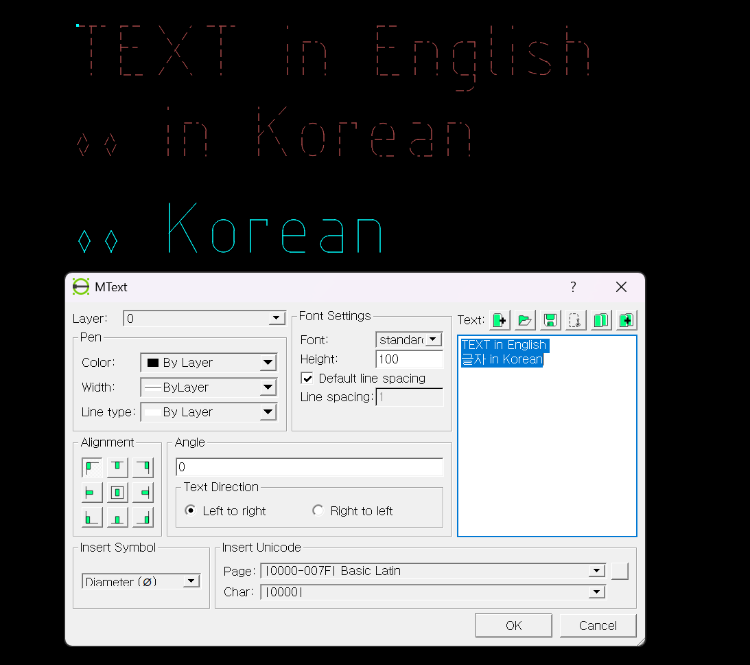Click the Copy text icon
Image resolution: width=750 pixels, height=665 pixels.
601,320
